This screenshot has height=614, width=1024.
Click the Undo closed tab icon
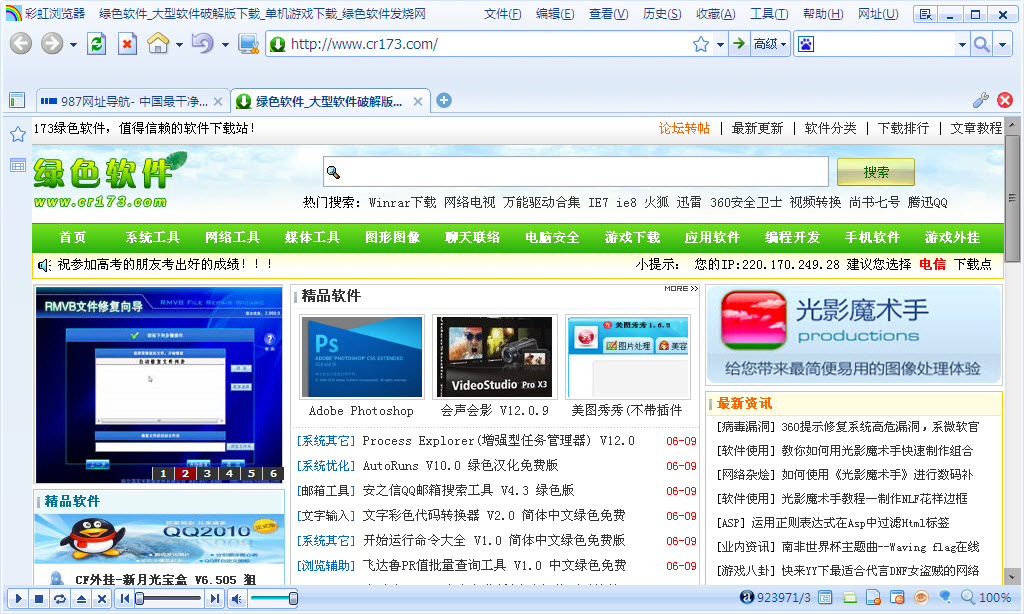202,44
